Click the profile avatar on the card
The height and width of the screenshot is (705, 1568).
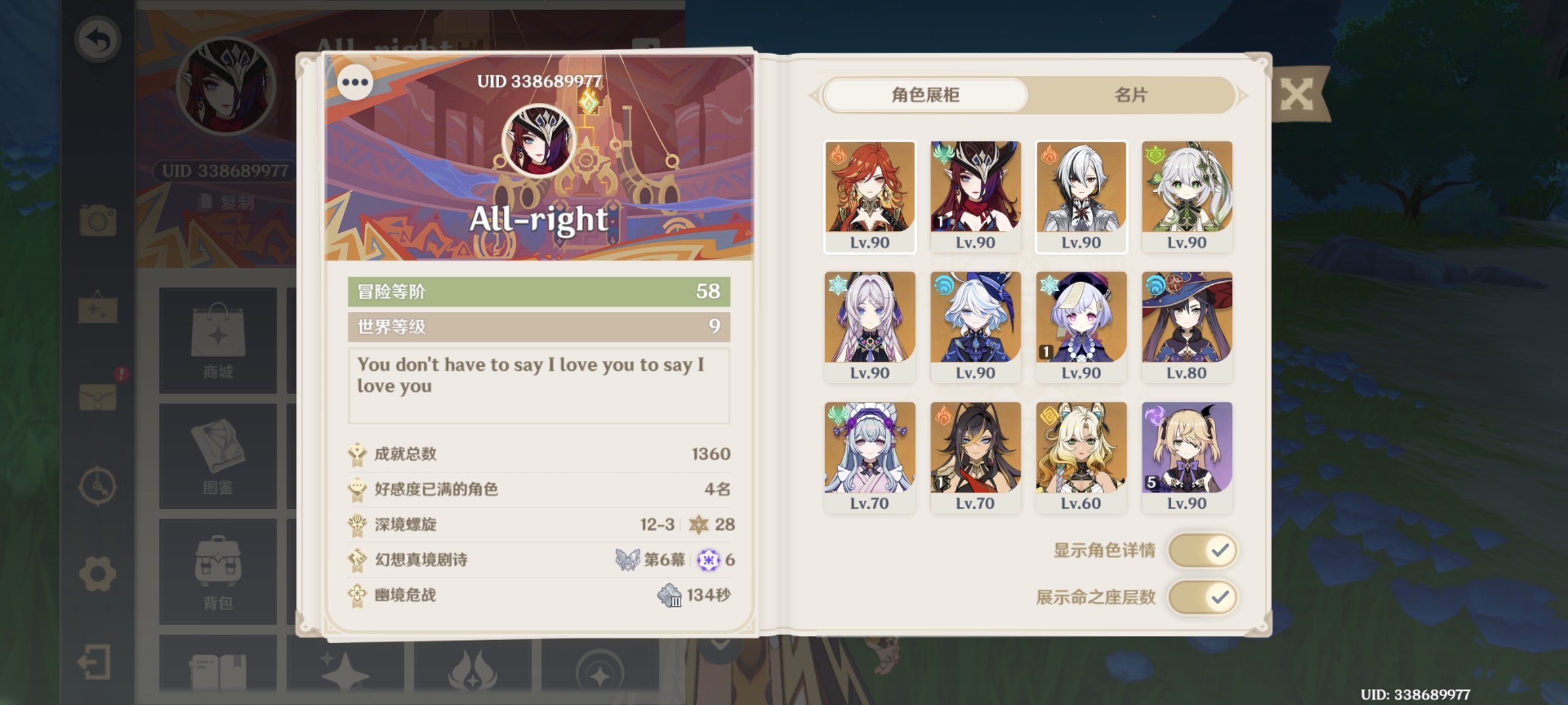(539, 141)
